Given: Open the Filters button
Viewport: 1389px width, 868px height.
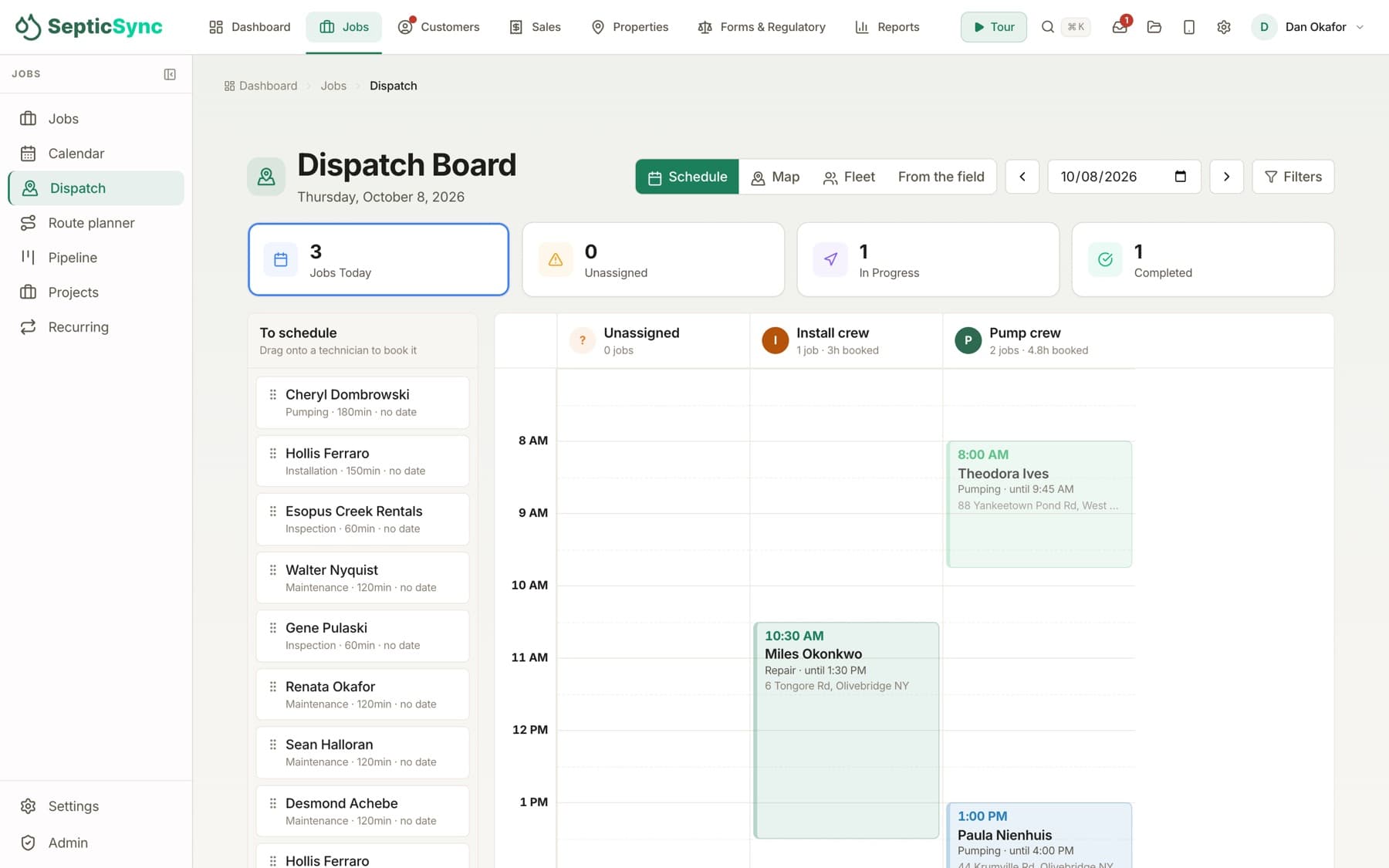Looking at the screenshot, I should pos(1293,177).
